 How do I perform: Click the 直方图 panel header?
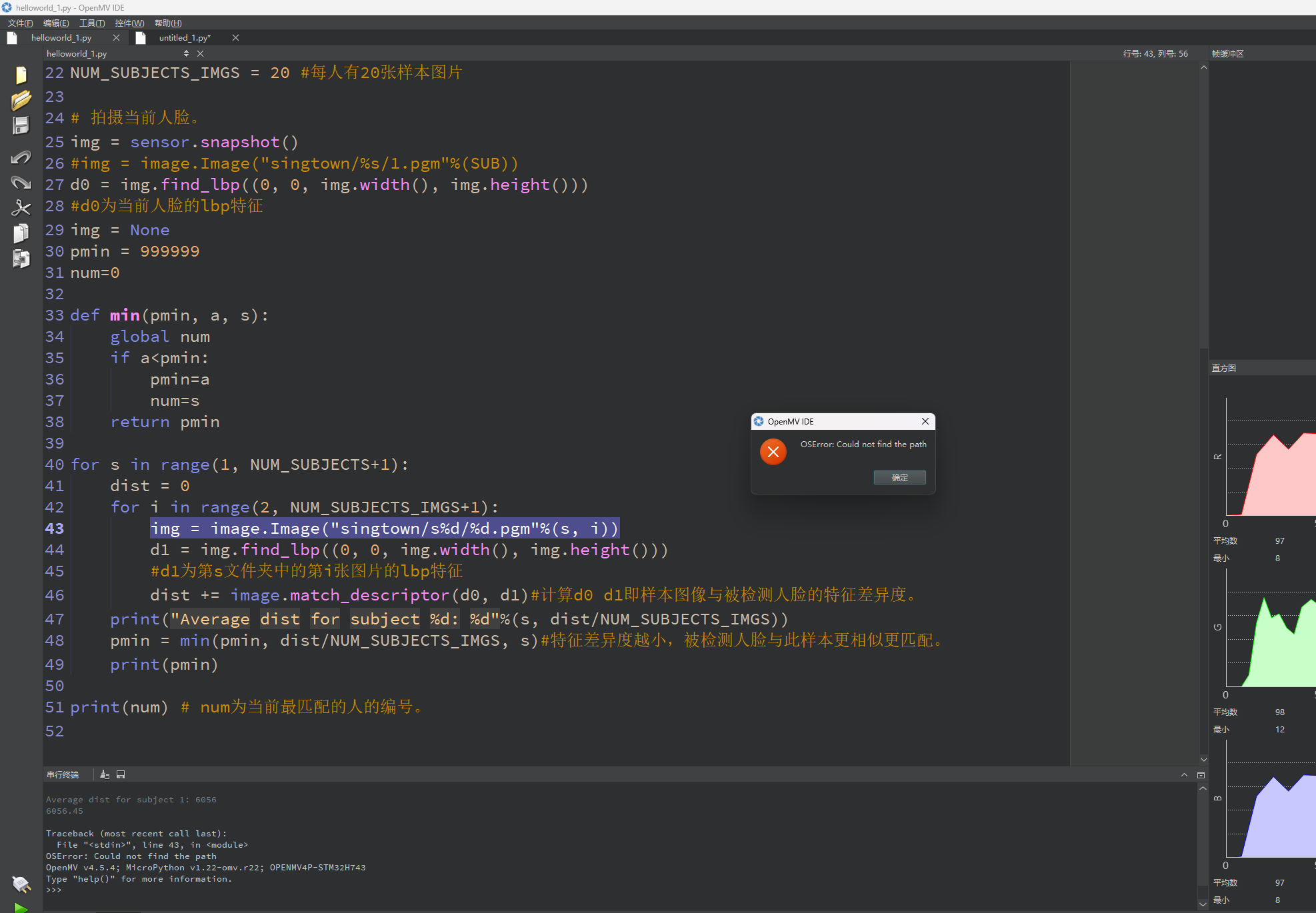click(1224, 368)
